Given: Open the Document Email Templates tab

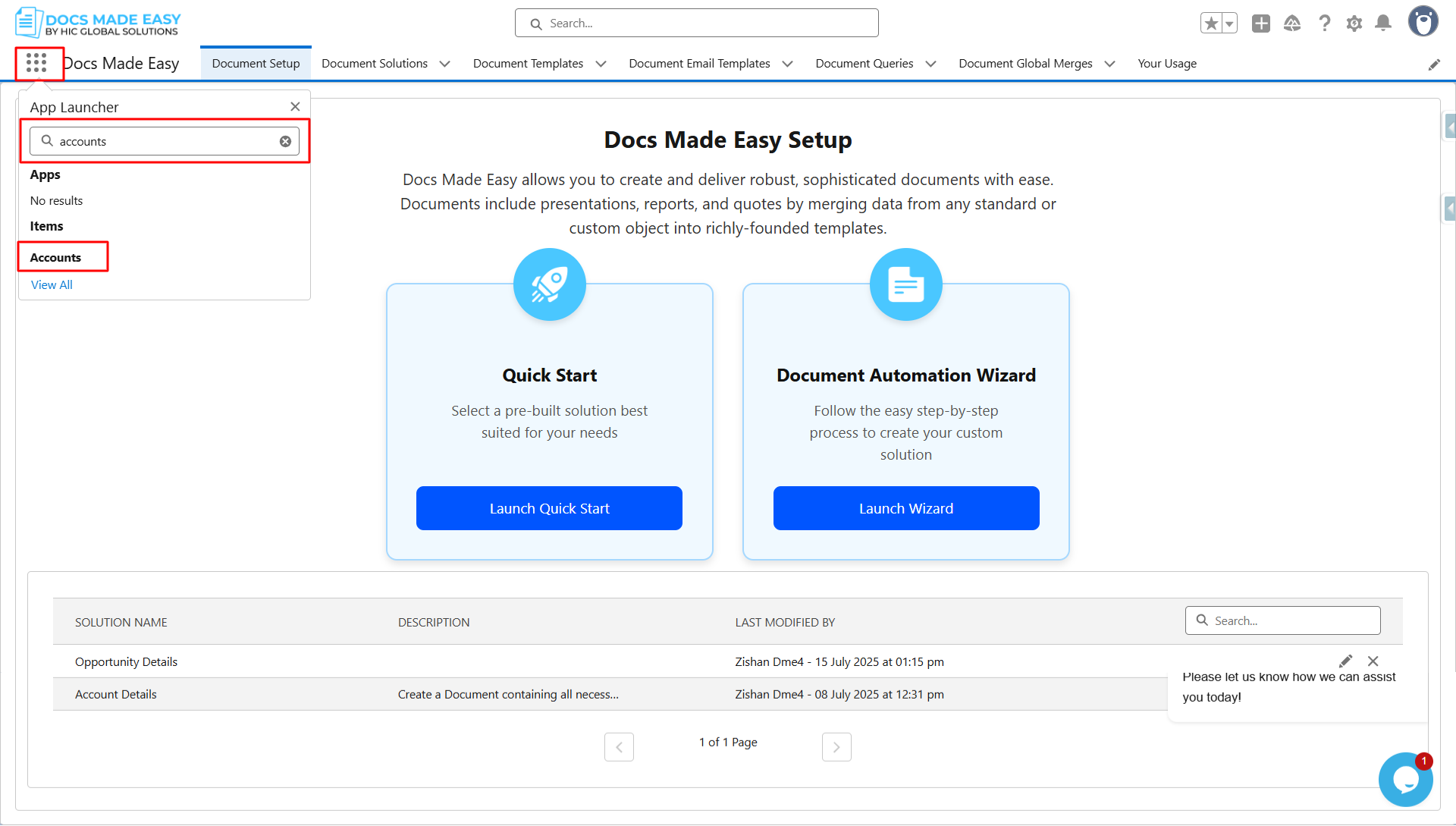Looking at the screenshot, I should 699,64.
